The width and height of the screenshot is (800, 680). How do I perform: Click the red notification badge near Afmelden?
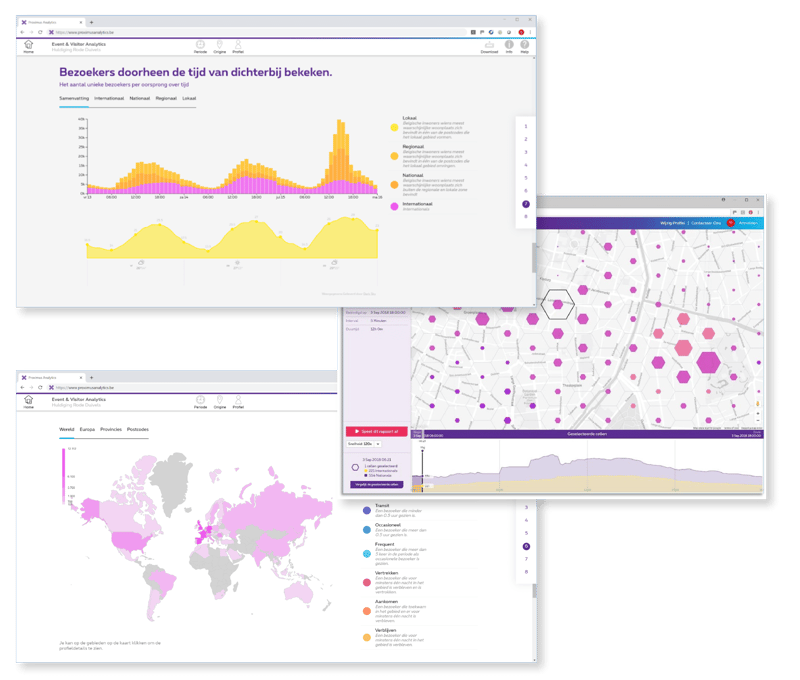tap(730, 221)
